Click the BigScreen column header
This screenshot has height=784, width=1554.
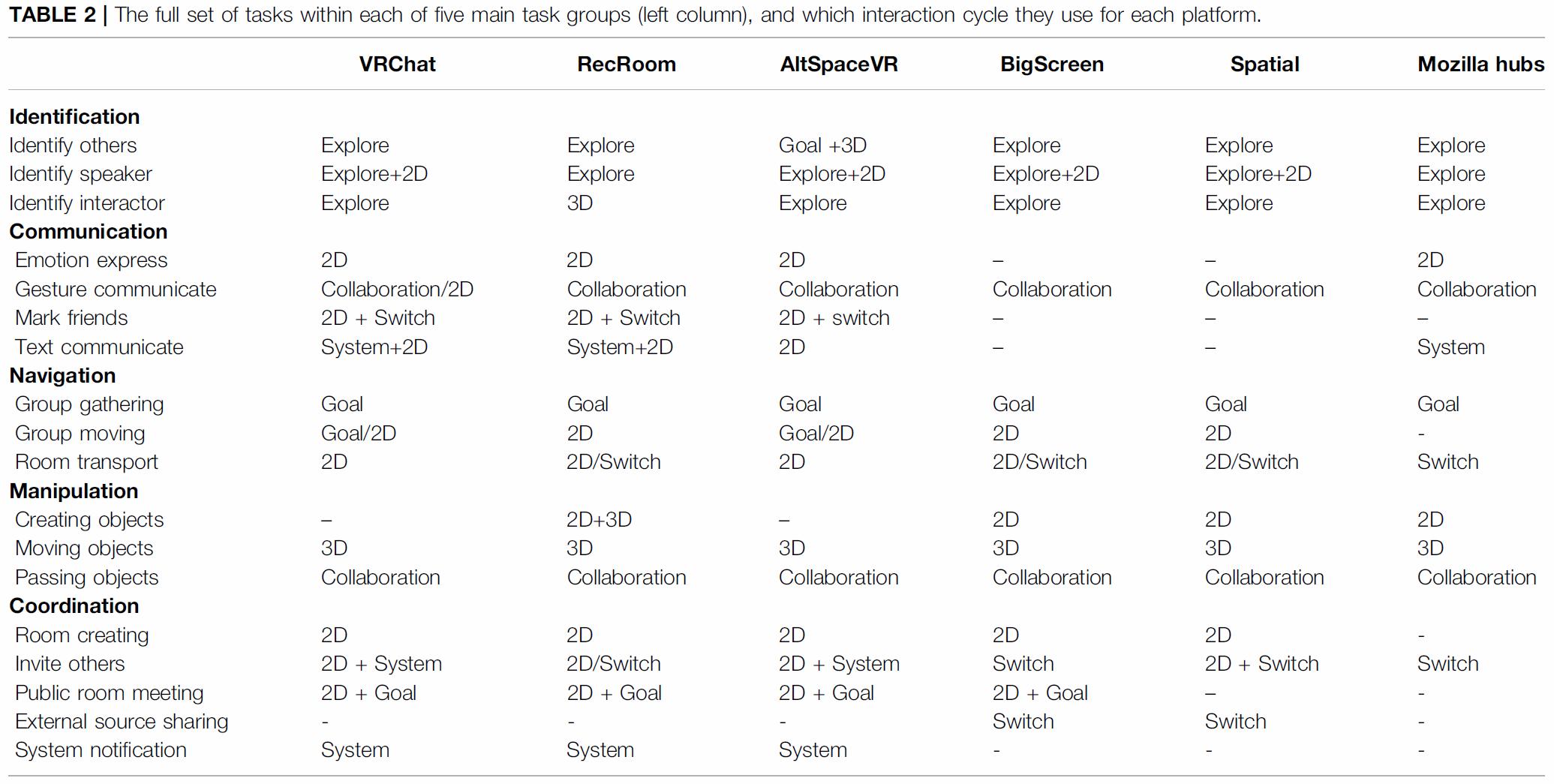point(1051,65)
